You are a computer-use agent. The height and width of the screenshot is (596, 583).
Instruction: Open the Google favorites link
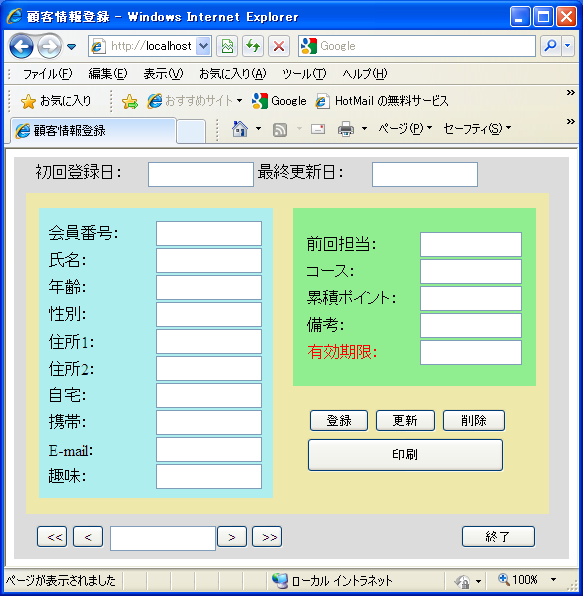pyautogui.click(x=279, y=101)
